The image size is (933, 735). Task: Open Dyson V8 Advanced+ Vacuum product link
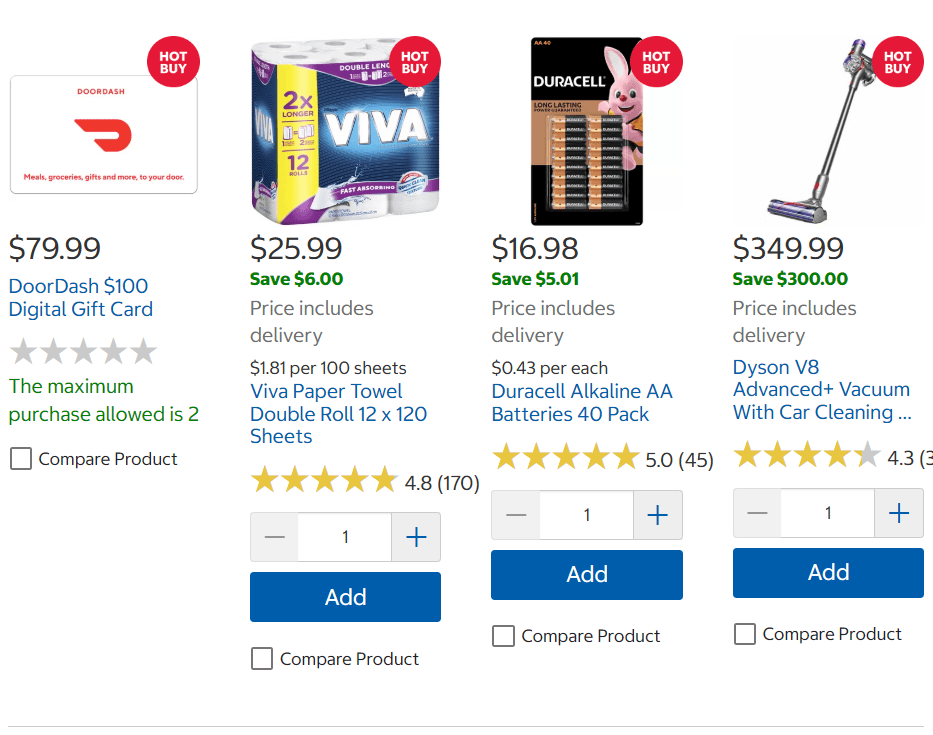[822, 390]
